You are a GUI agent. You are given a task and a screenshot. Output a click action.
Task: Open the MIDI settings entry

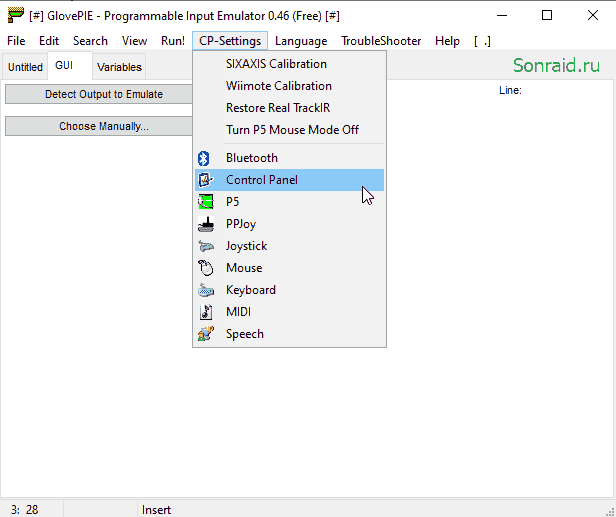tap(289, 312)
